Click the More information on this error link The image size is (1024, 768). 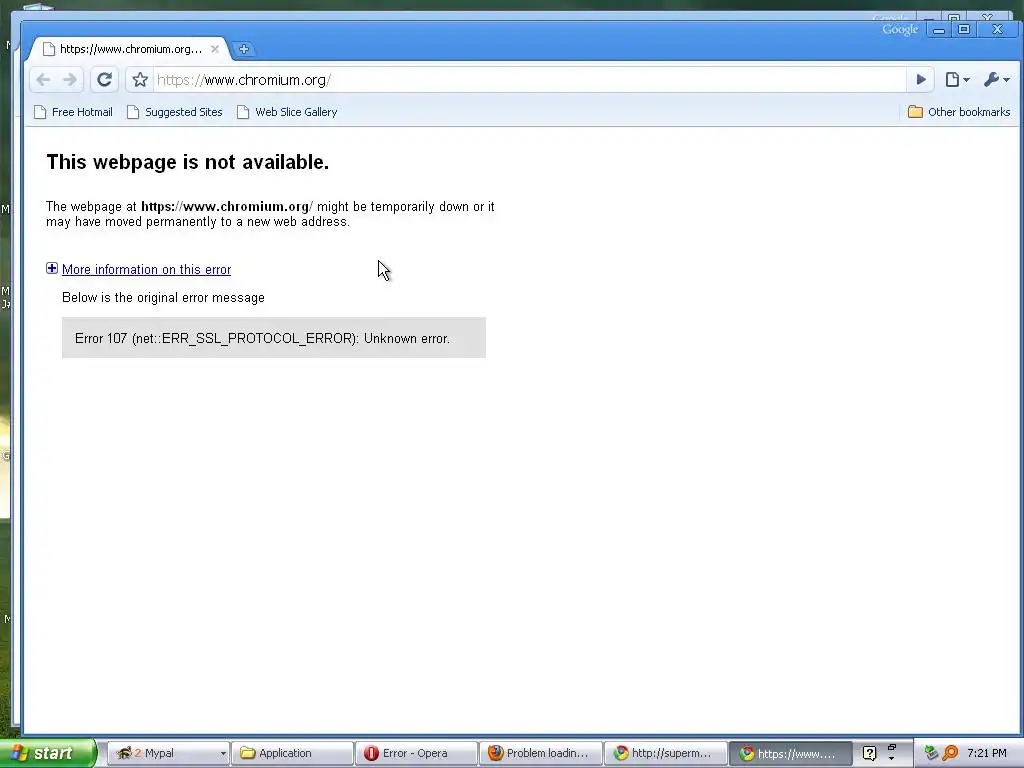146,270
